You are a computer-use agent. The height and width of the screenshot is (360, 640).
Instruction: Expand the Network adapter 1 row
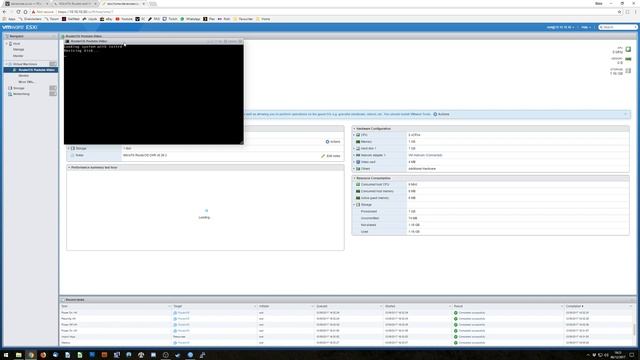pyautogui.click(x=354, y=155)
